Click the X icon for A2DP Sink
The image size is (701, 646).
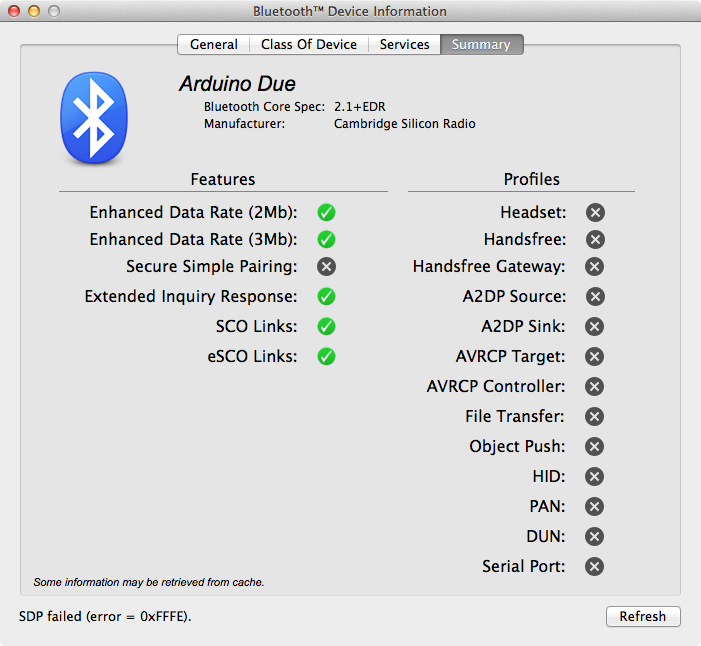point(595,326)
